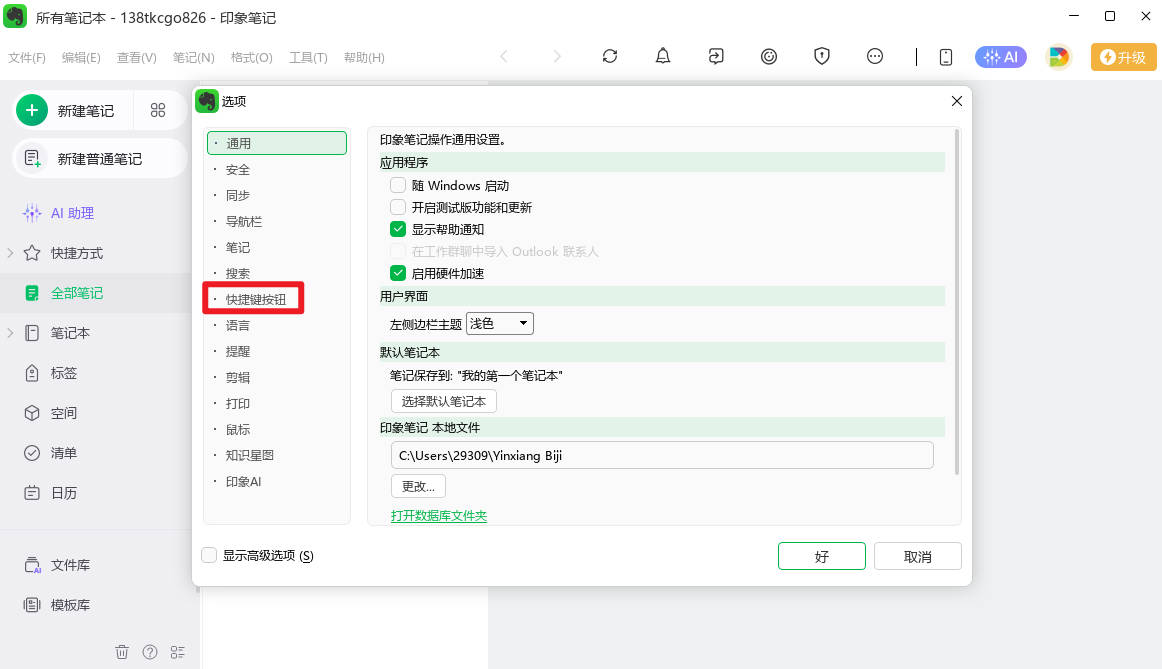Click the orange 升级 upgrade button
1162x669 pixels.
pyautogui.click(x=1123, y=57)
